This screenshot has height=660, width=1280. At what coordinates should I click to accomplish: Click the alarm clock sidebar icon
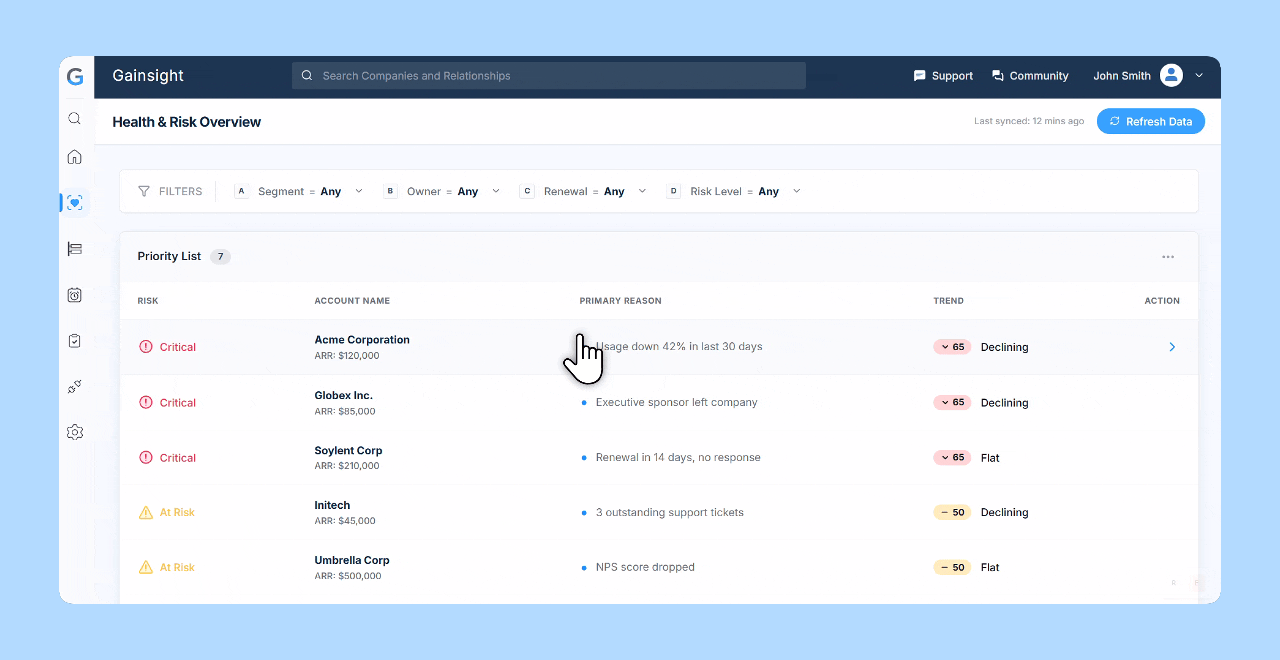pos(74,295)
